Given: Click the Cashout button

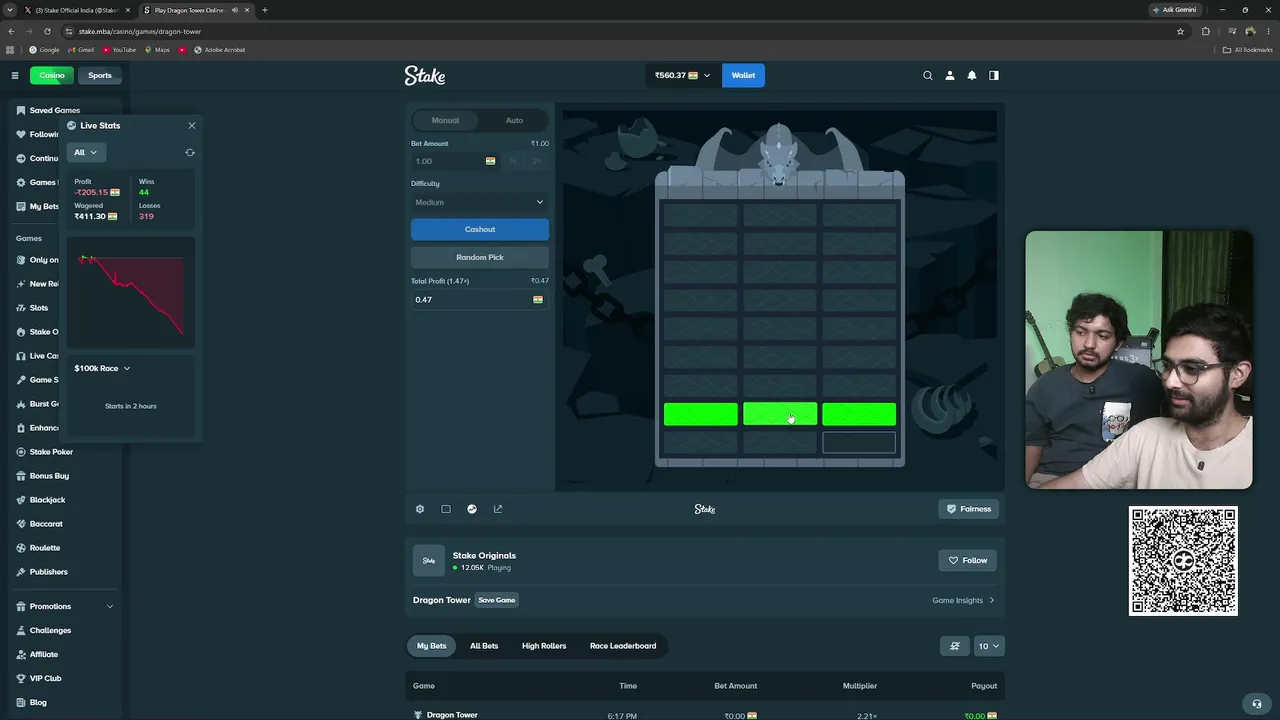Looking at the screenshot, I should pos(480,229).
